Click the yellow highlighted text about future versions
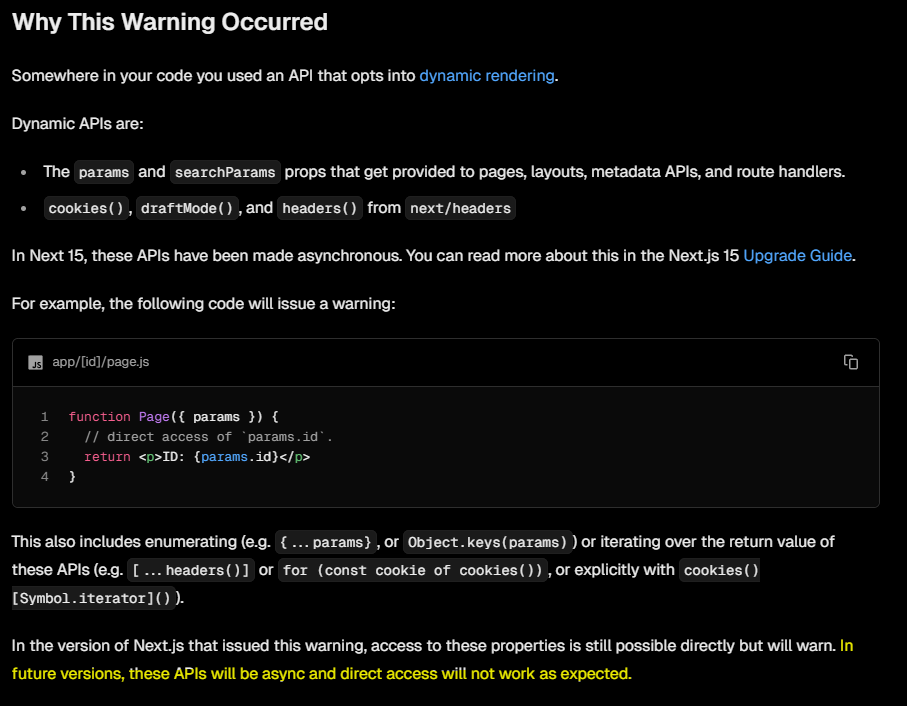The width and height of the screenshot is (907, 706). 322,674
